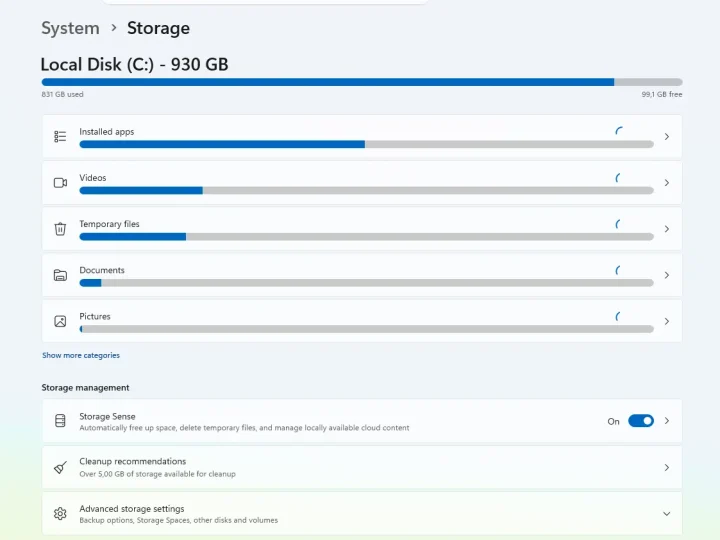Click the Cleanup recommendations title
The height and width of the screenshot is (540, 720).
click(133, 461)
